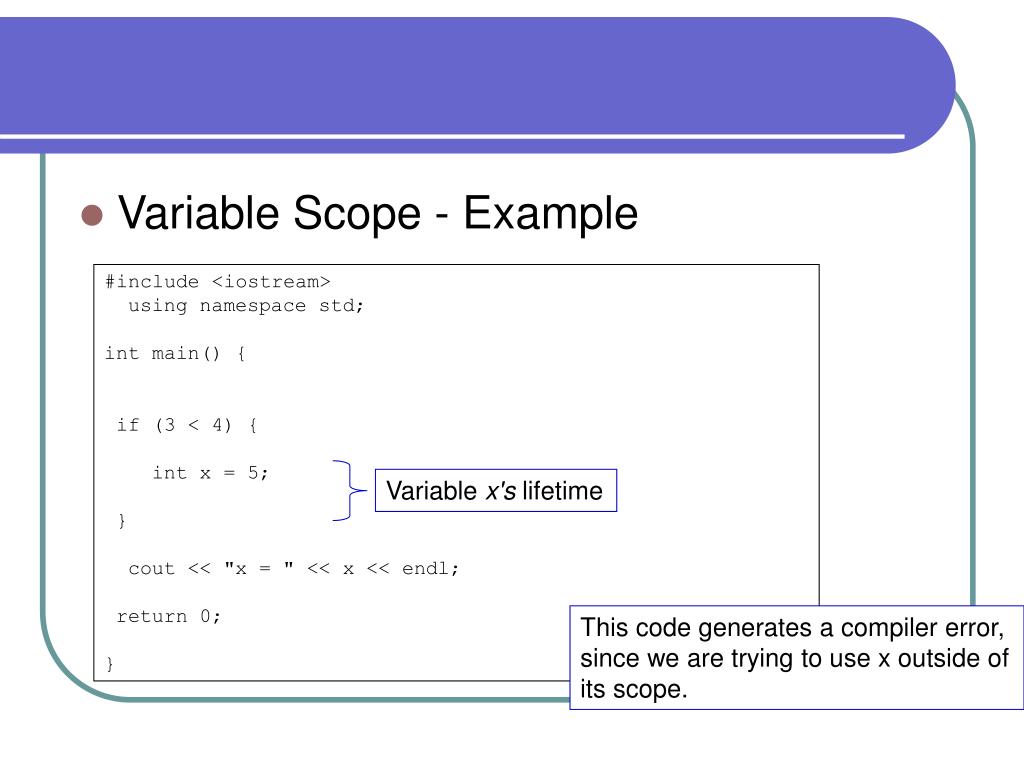Click the string "x = " in the cout statement

pos(259,568)
